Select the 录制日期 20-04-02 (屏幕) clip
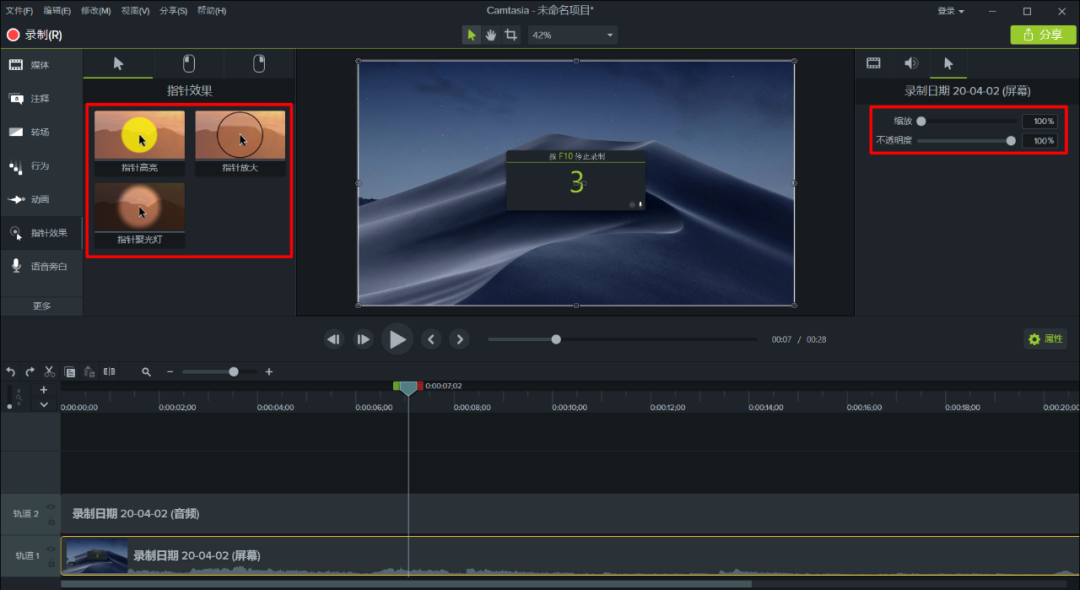The width and height of the screenshot is (1080, 590). [x=570, y=556]
